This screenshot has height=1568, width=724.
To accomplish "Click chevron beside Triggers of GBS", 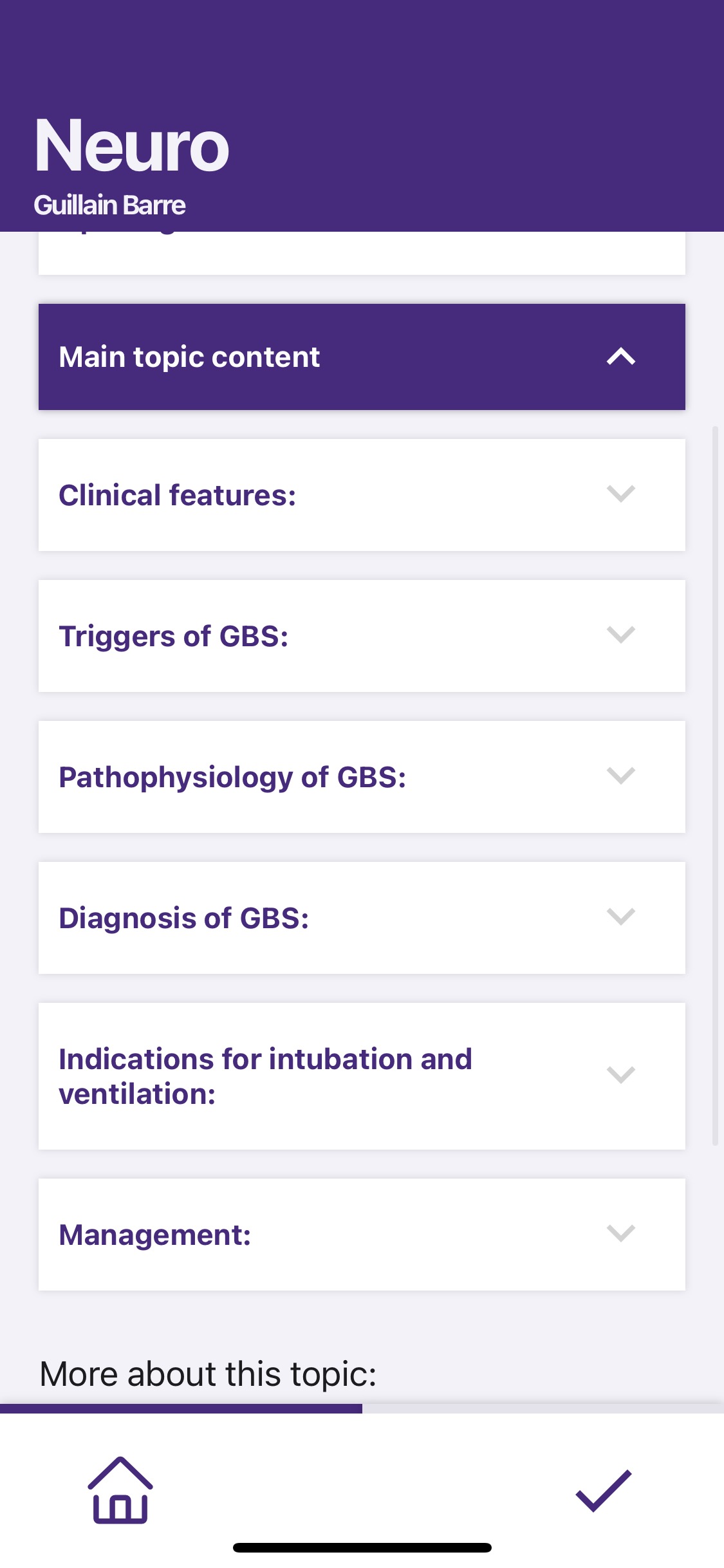I will click(620, 635).
